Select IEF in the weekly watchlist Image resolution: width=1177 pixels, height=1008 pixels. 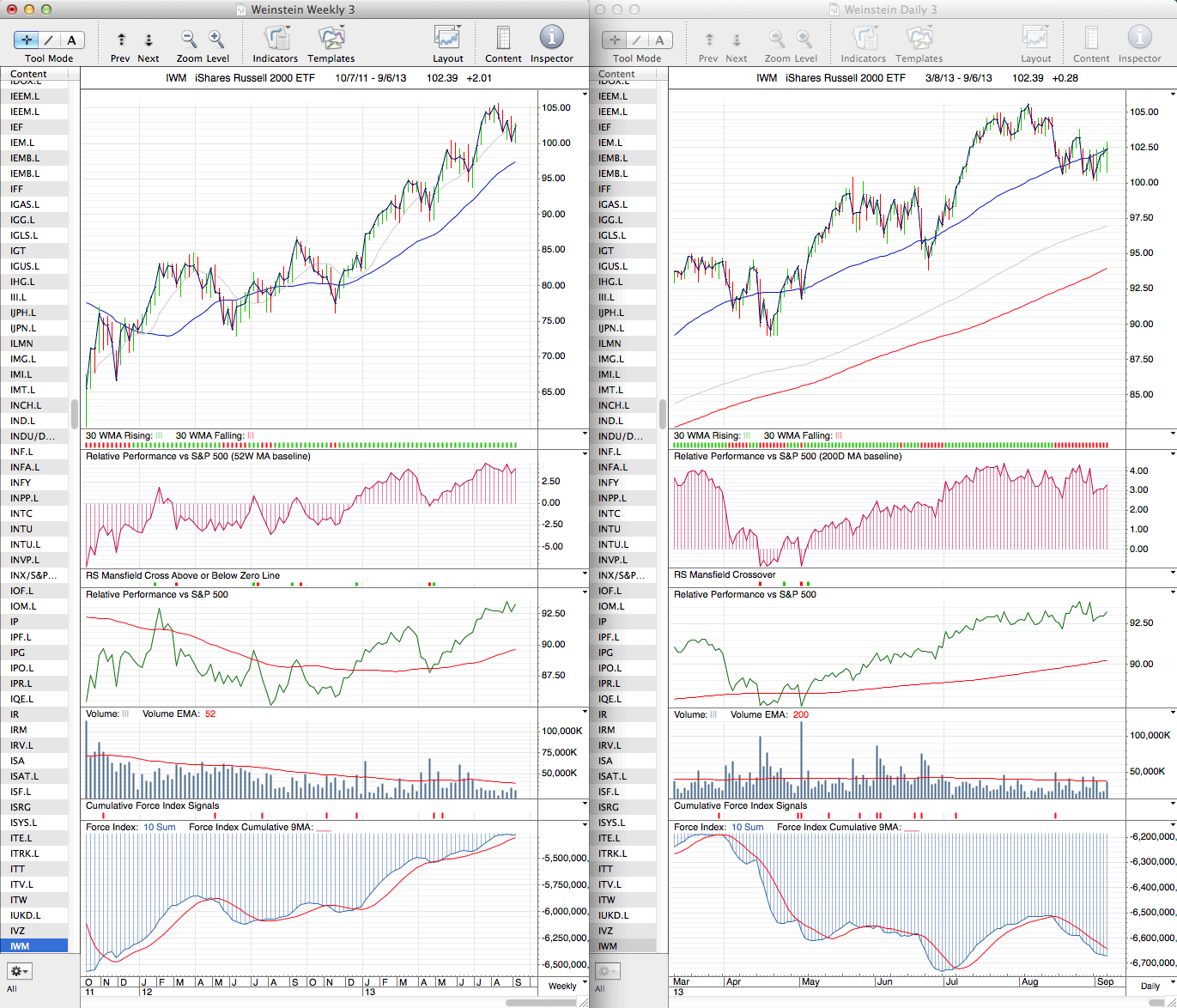17,127
